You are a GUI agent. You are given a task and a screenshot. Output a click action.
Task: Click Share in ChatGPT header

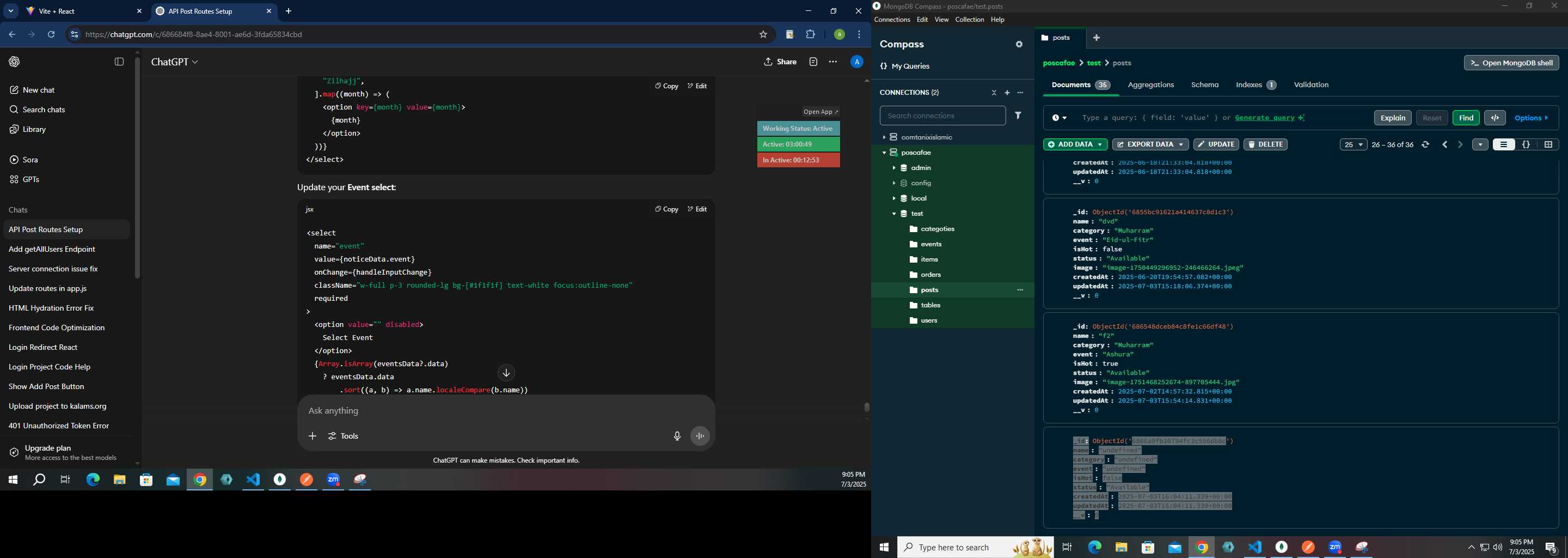click(780, 62)
